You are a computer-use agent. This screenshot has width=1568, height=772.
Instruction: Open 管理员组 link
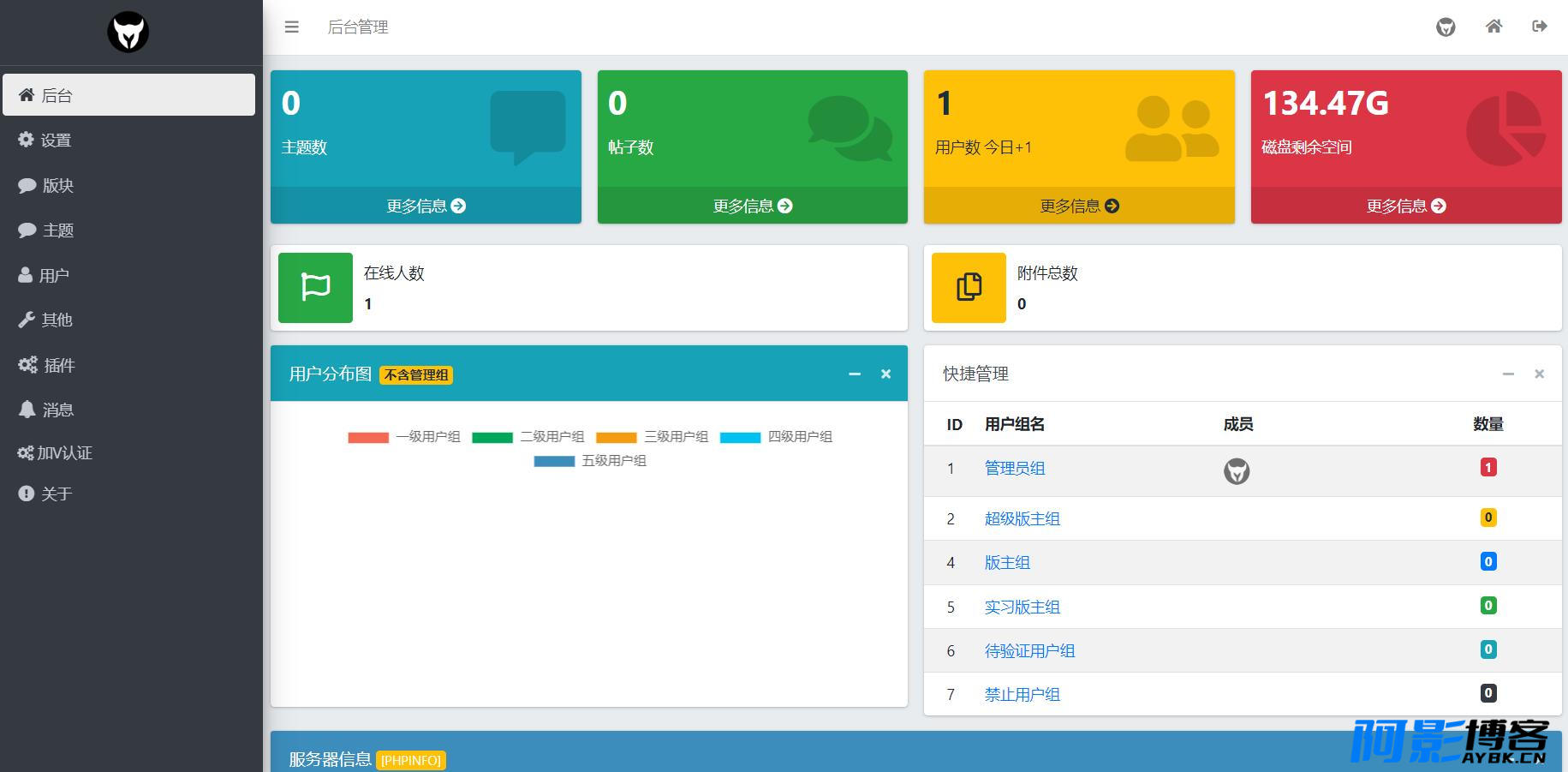(1015, 469)
